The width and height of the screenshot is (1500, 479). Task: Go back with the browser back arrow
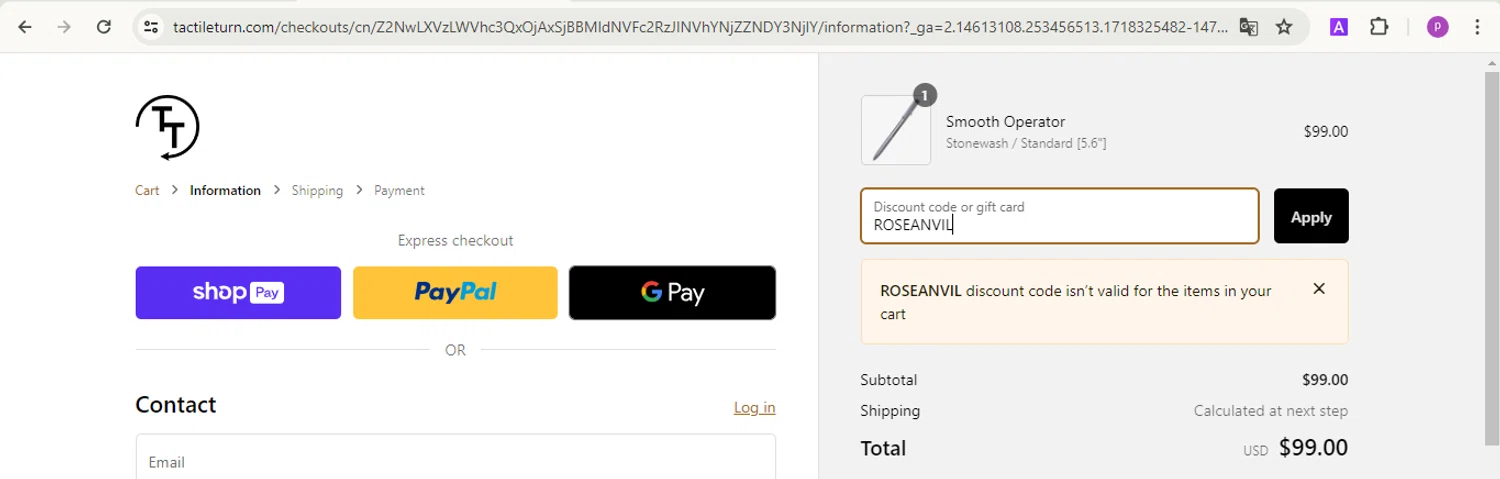click(25, 27)
